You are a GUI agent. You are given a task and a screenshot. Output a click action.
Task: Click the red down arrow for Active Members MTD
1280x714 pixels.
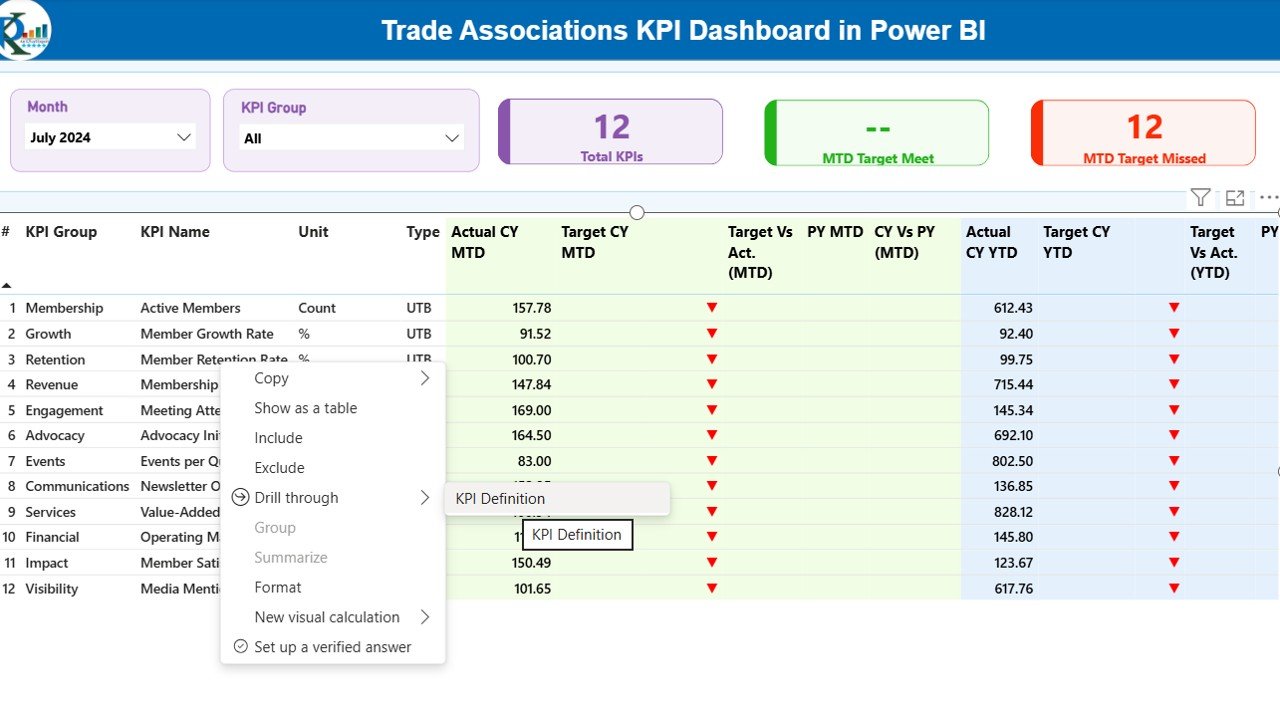coord(711,308)
